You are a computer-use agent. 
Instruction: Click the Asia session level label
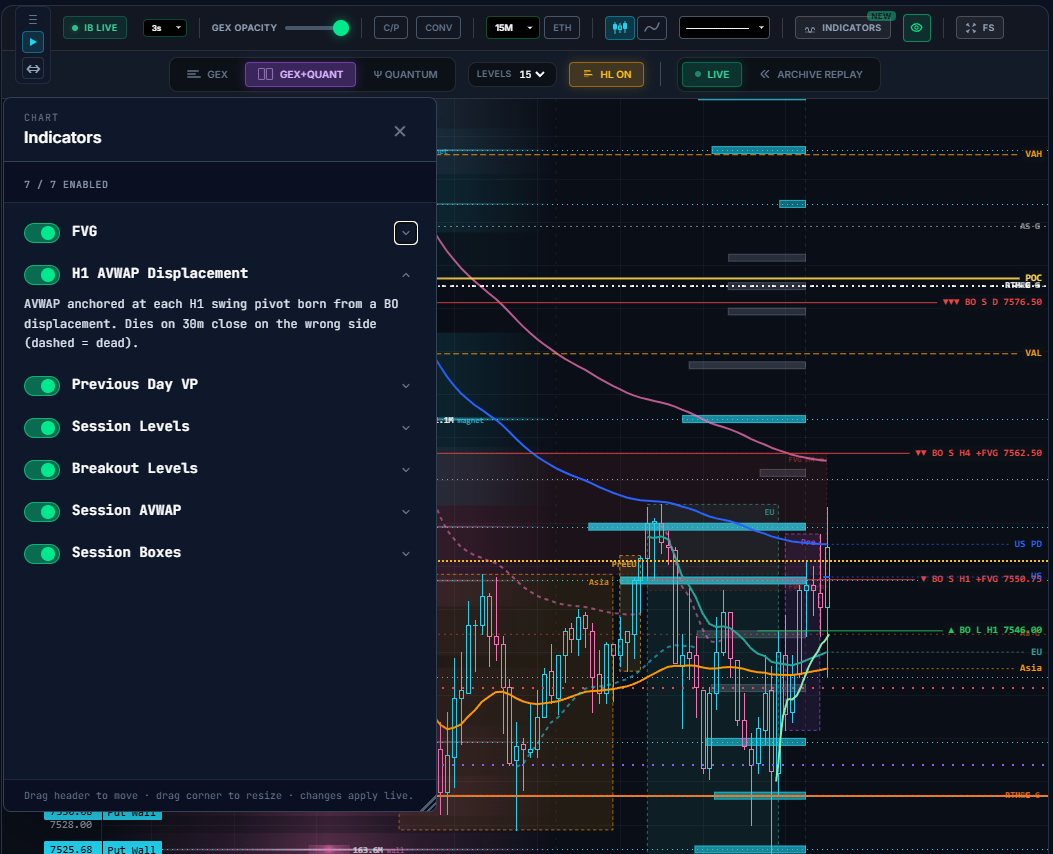pos(1030,668)
